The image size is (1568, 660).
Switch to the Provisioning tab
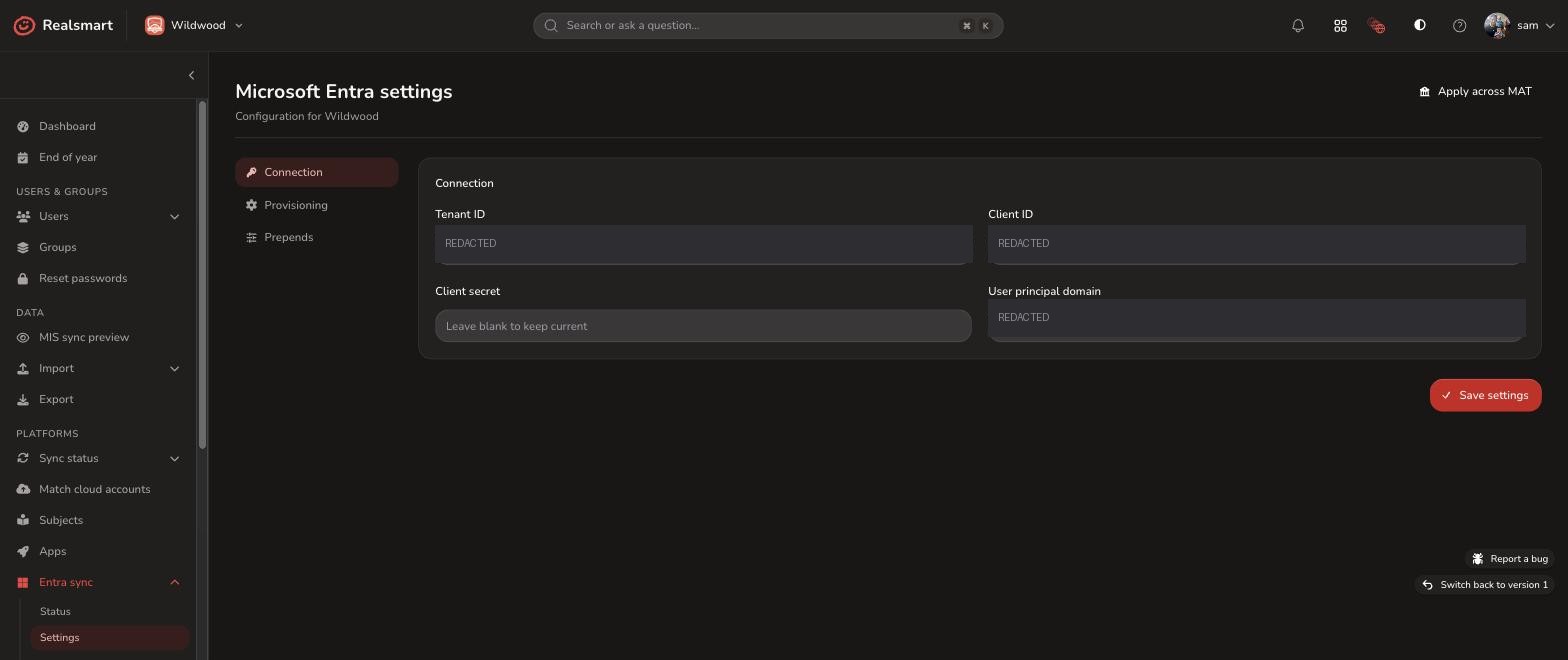tap(317, 205)
